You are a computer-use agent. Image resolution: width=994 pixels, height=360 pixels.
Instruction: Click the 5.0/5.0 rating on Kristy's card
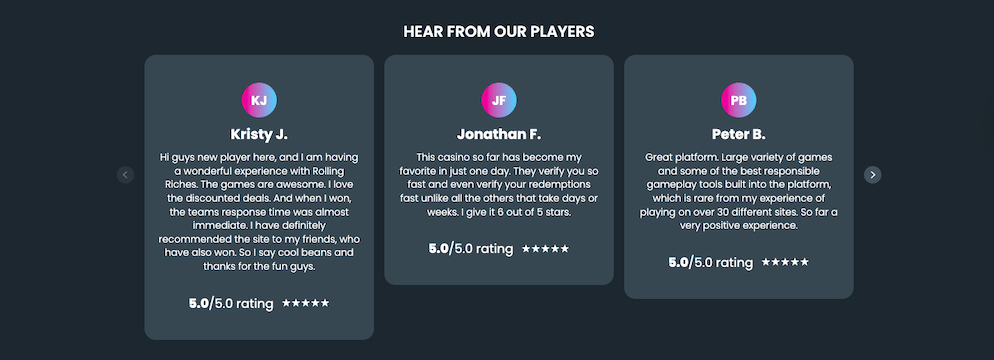pos(231,304)
